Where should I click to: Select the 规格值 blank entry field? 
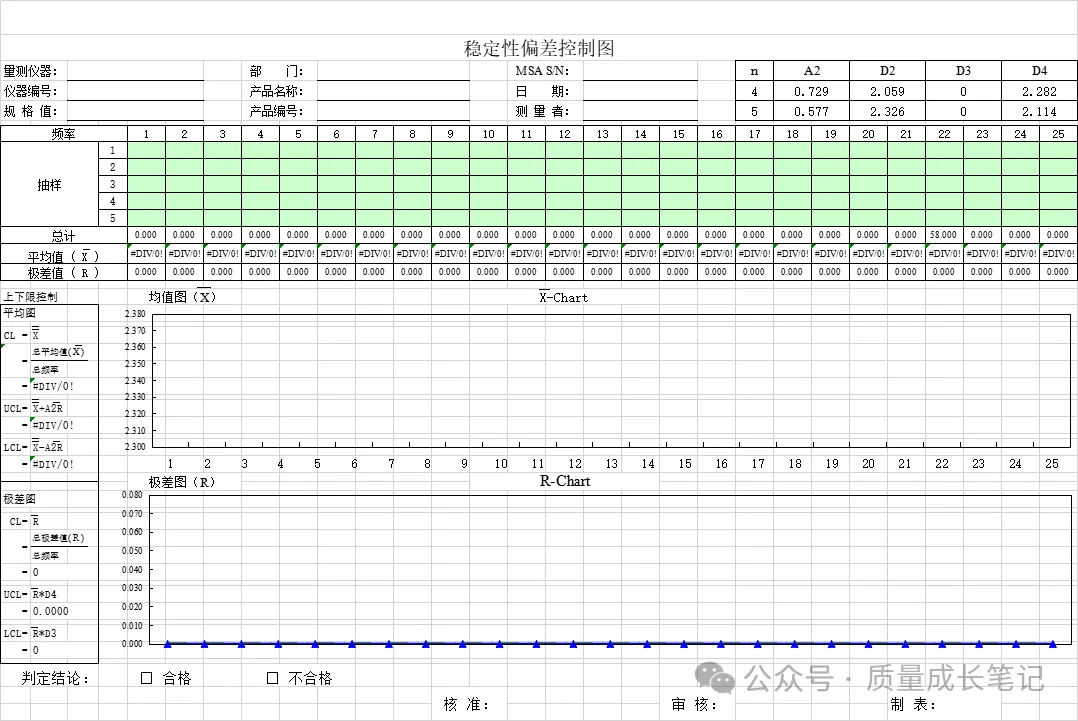tap(135, 111)
